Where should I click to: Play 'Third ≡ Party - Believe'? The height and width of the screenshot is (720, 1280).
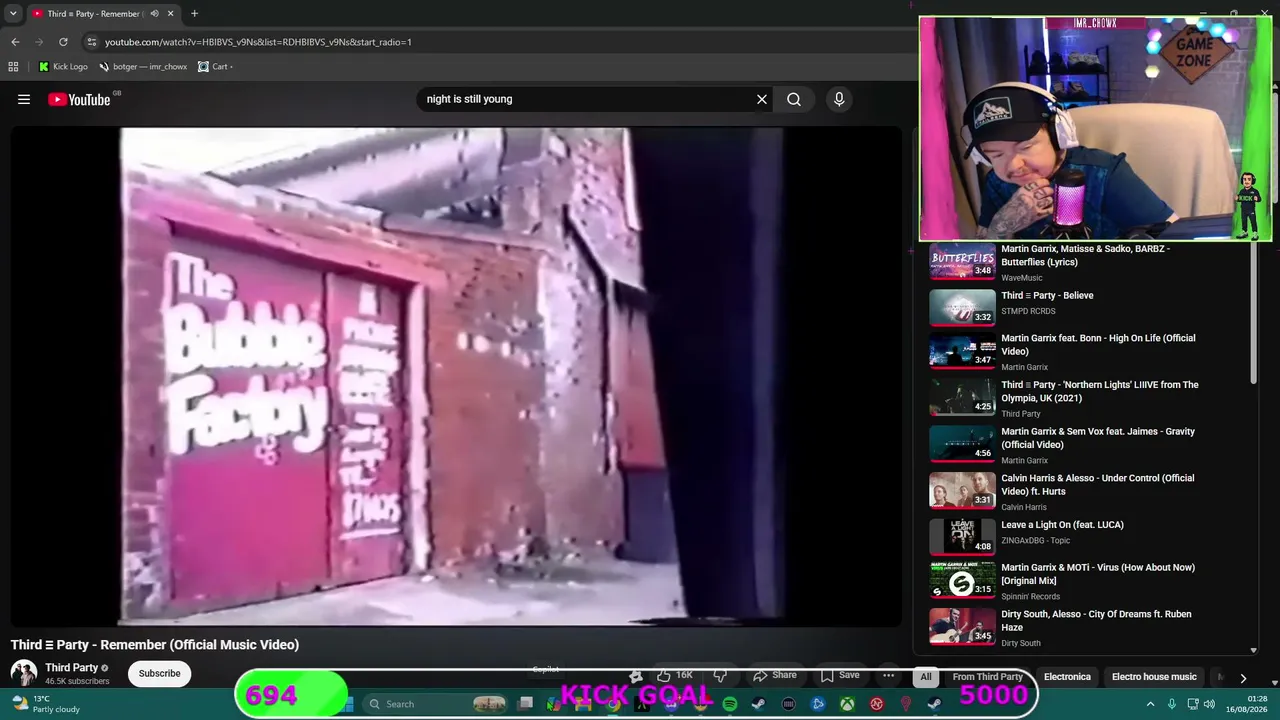tap(1047, 296)
